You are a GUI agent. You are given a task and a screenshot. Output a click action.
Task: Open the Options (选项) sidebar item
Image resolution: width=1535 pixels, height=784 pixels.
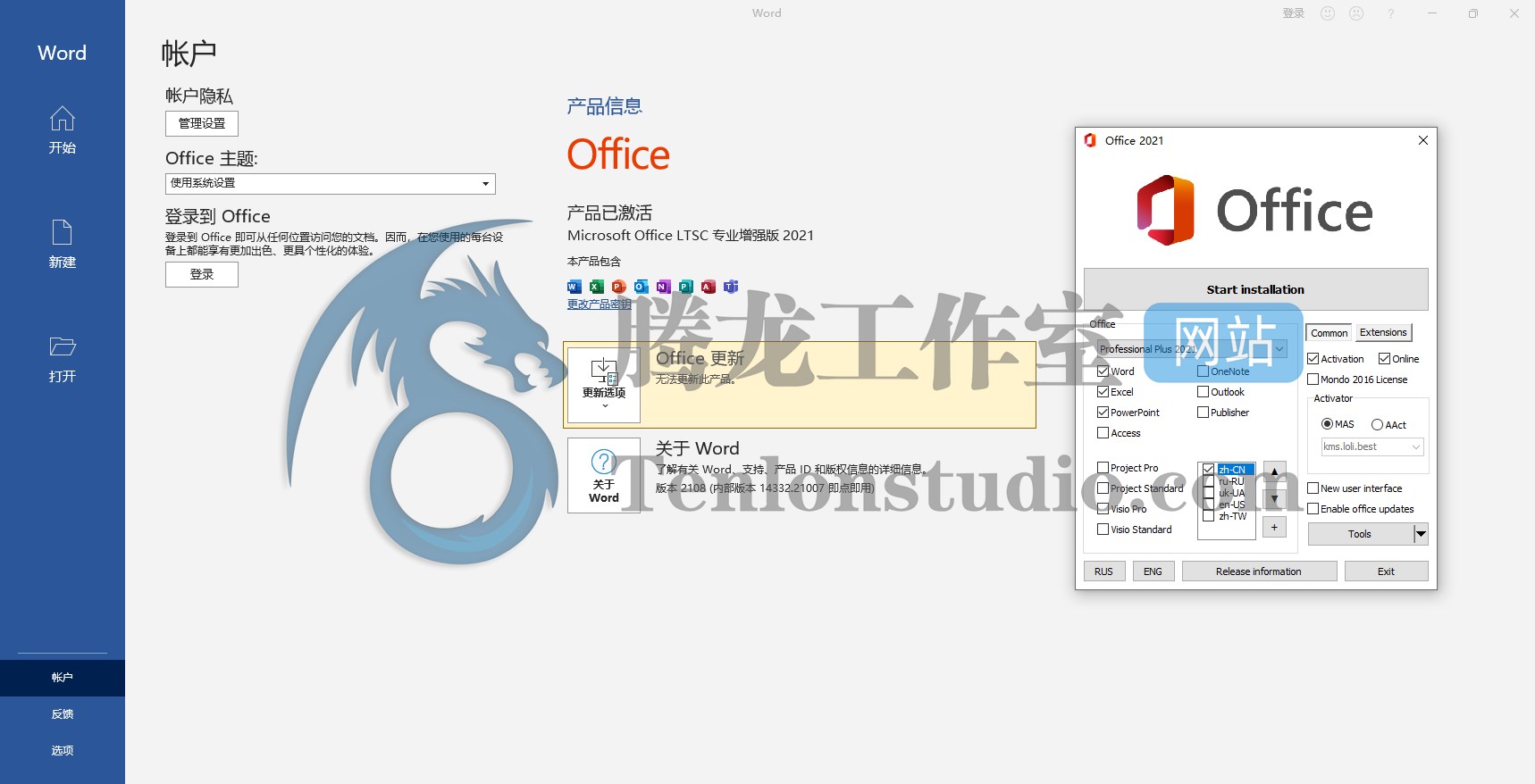(x=63, y=751)
